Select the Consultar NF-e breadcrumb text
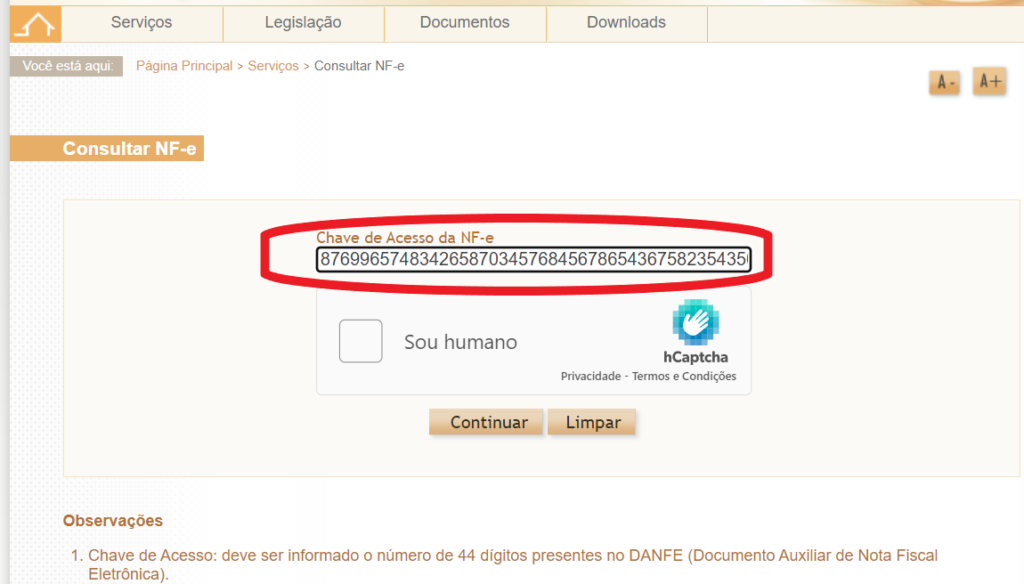Screen dimensions: 1024x584 click(359, 66)
